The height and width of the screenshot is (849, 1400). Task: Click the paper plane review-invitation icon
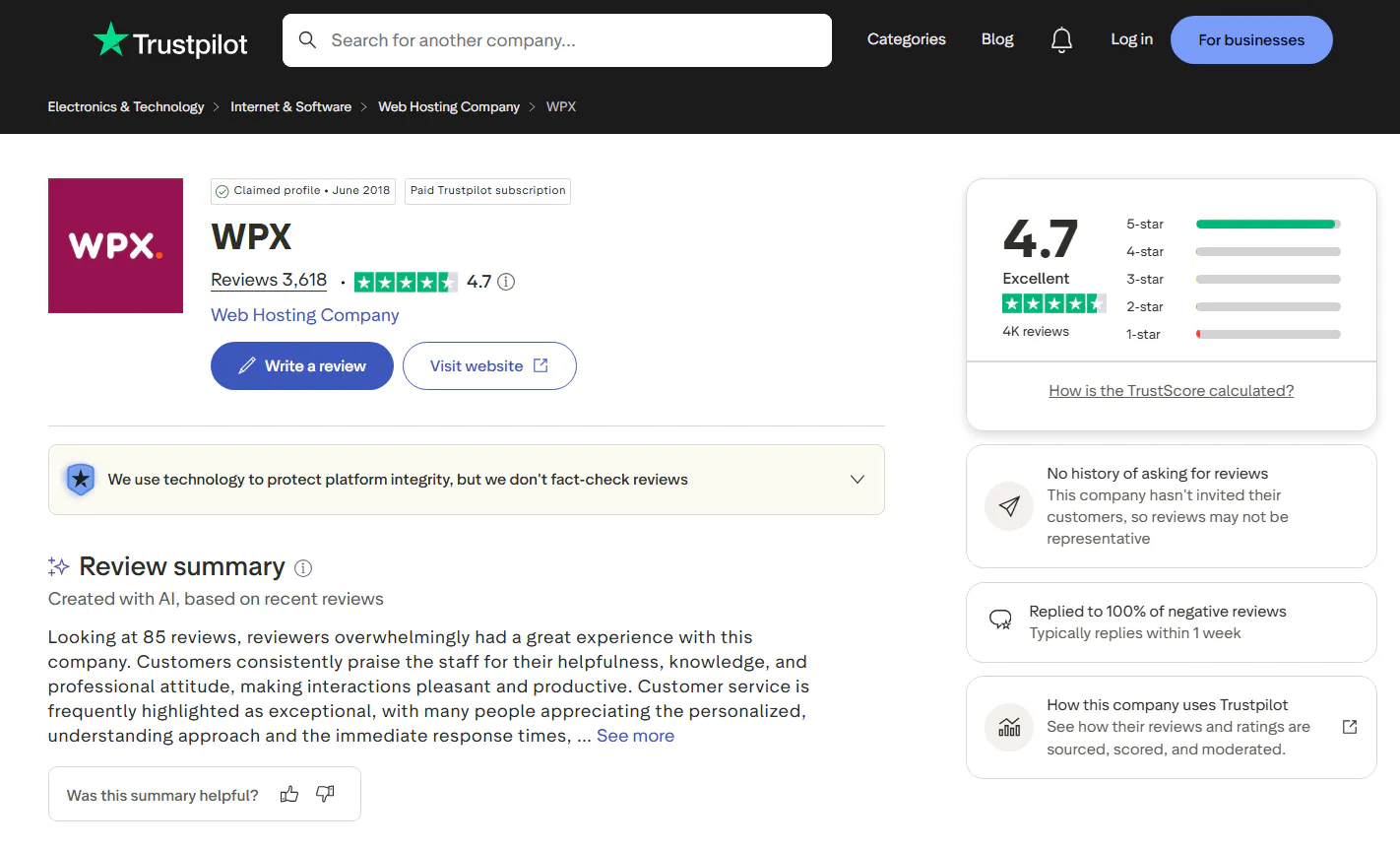[x=1009, y=506]
